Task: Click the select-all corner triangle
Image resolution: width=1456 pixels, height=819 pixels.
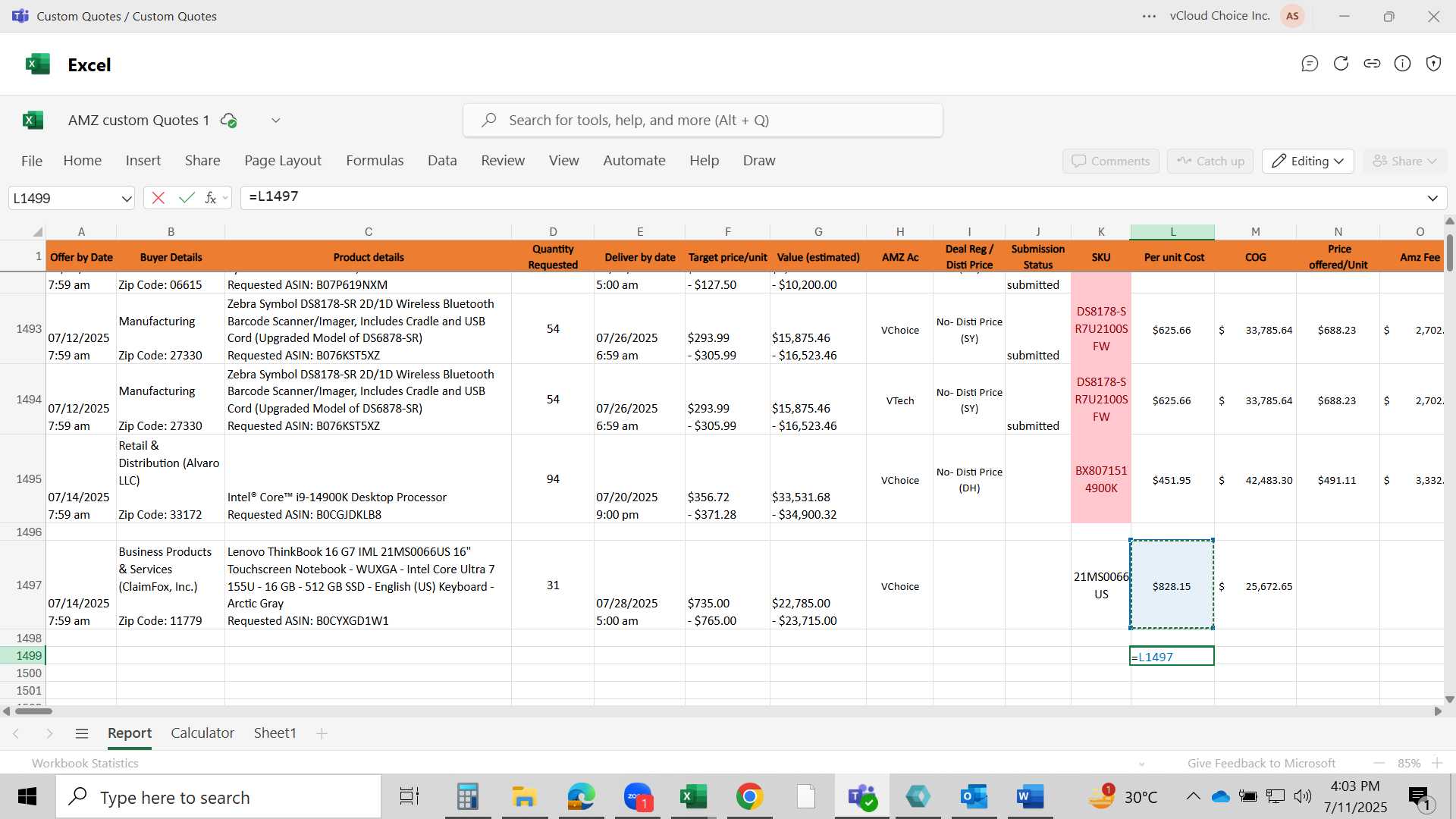Action: pos(37,231)
